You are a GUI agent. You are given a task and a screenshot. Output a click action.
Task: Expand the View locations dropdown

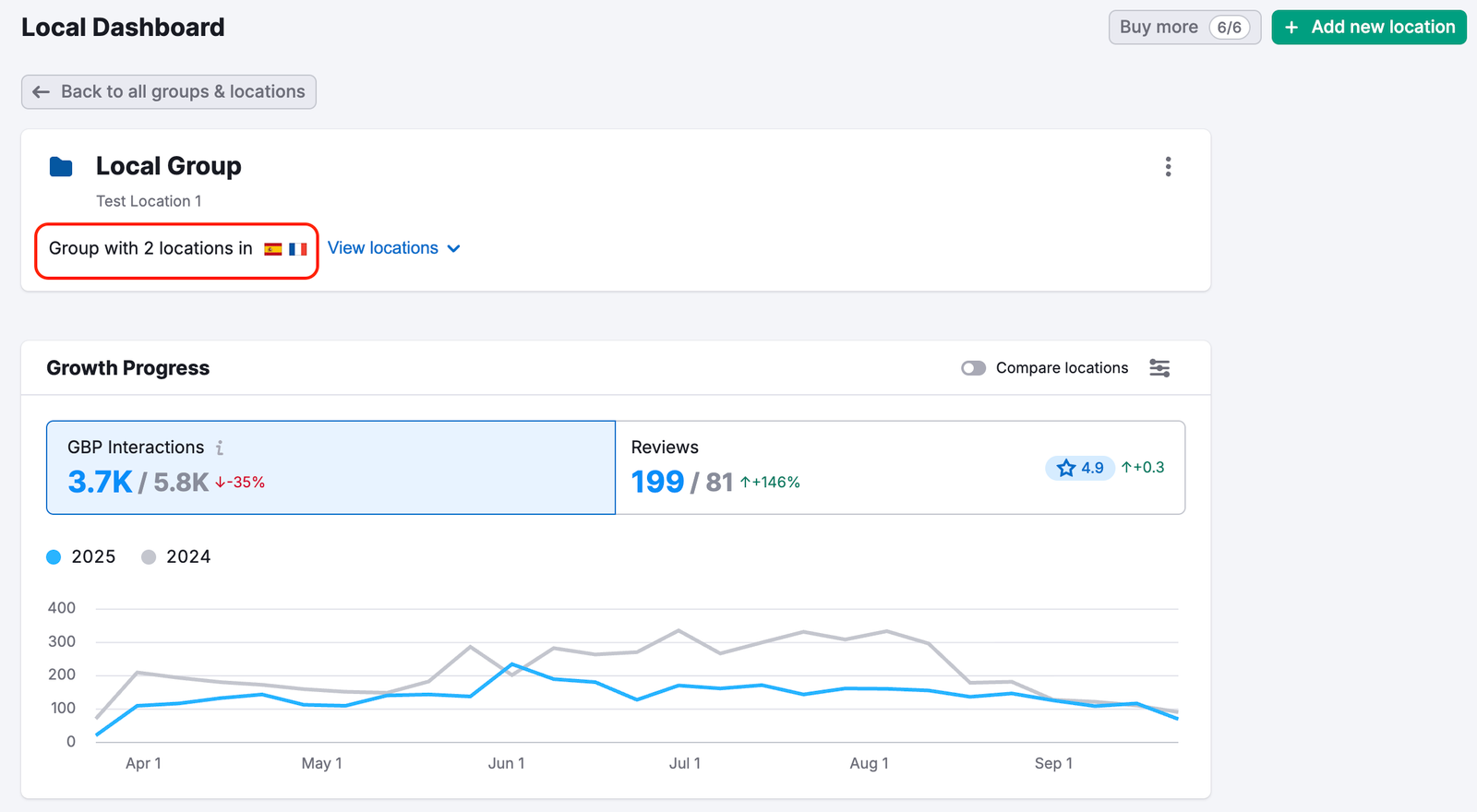point(383,248)
